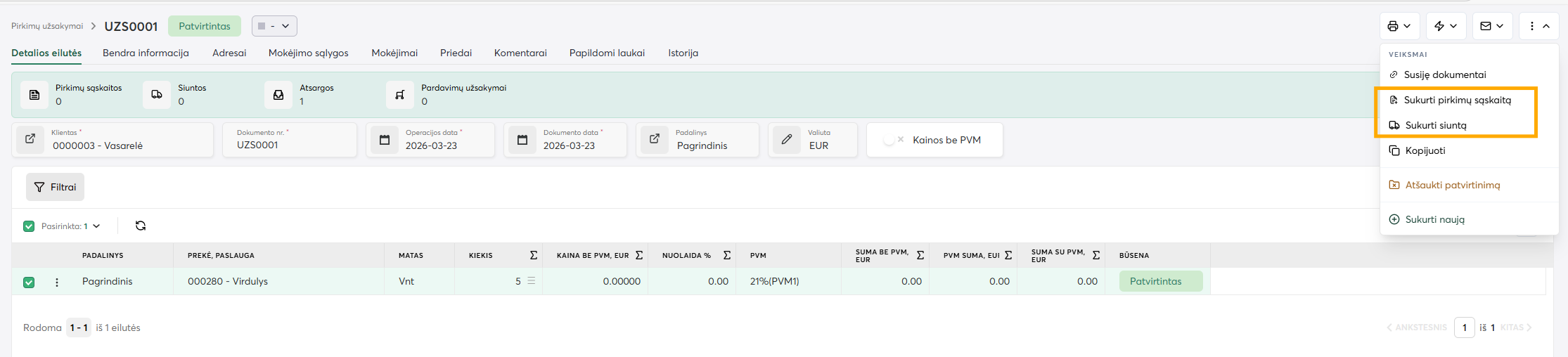Switch to the Bendra informacija tab
This screenshot has height=357, width=1568.
pyautogui.click(x=146, y=53)
